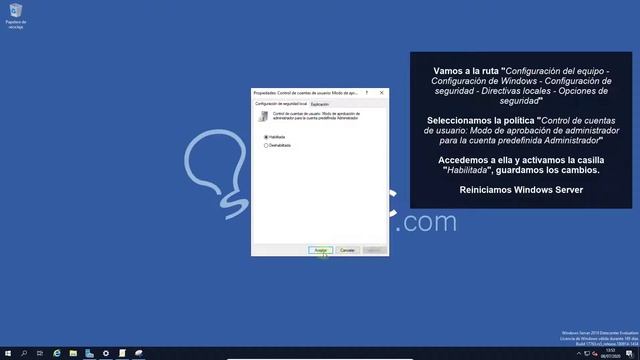Open File Explorer from the taskbar
The width and height of the screenshot is (640, 360).
pyautogui.click(x=73, y=353)
